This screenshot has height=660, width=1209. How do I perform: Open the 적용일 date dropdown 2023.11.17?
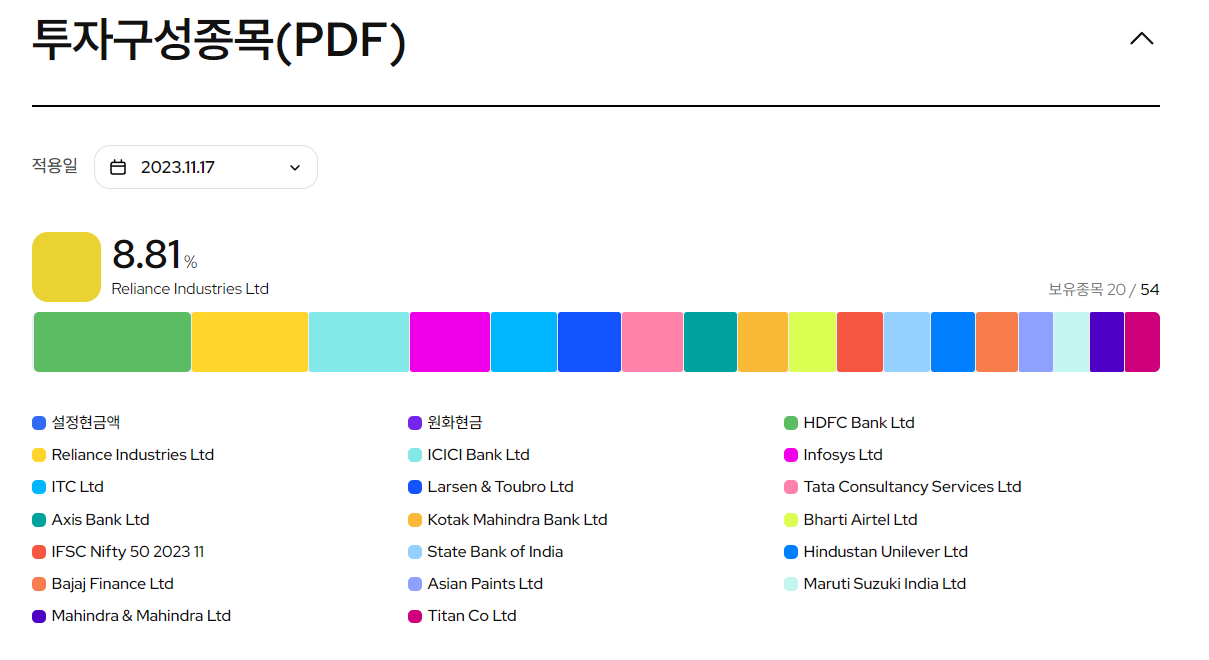click(206, 167)
